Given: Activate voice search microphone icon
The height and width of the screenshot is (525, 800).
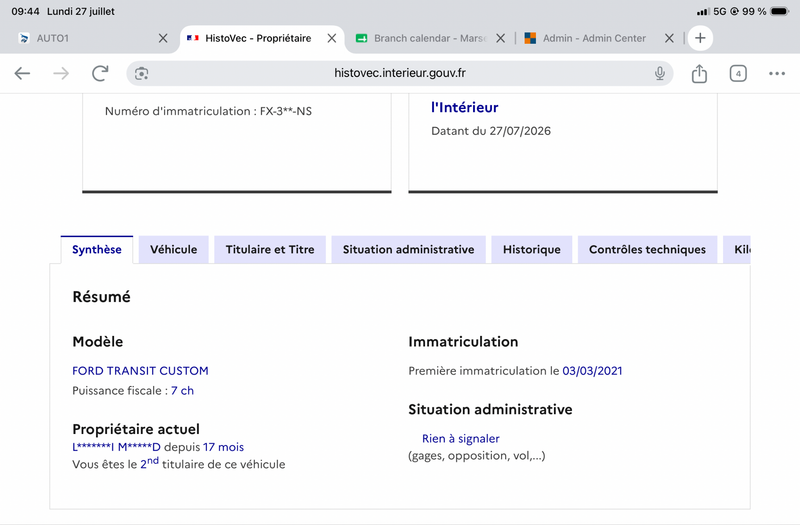Looking at the screenshot, I should point(660,73).
